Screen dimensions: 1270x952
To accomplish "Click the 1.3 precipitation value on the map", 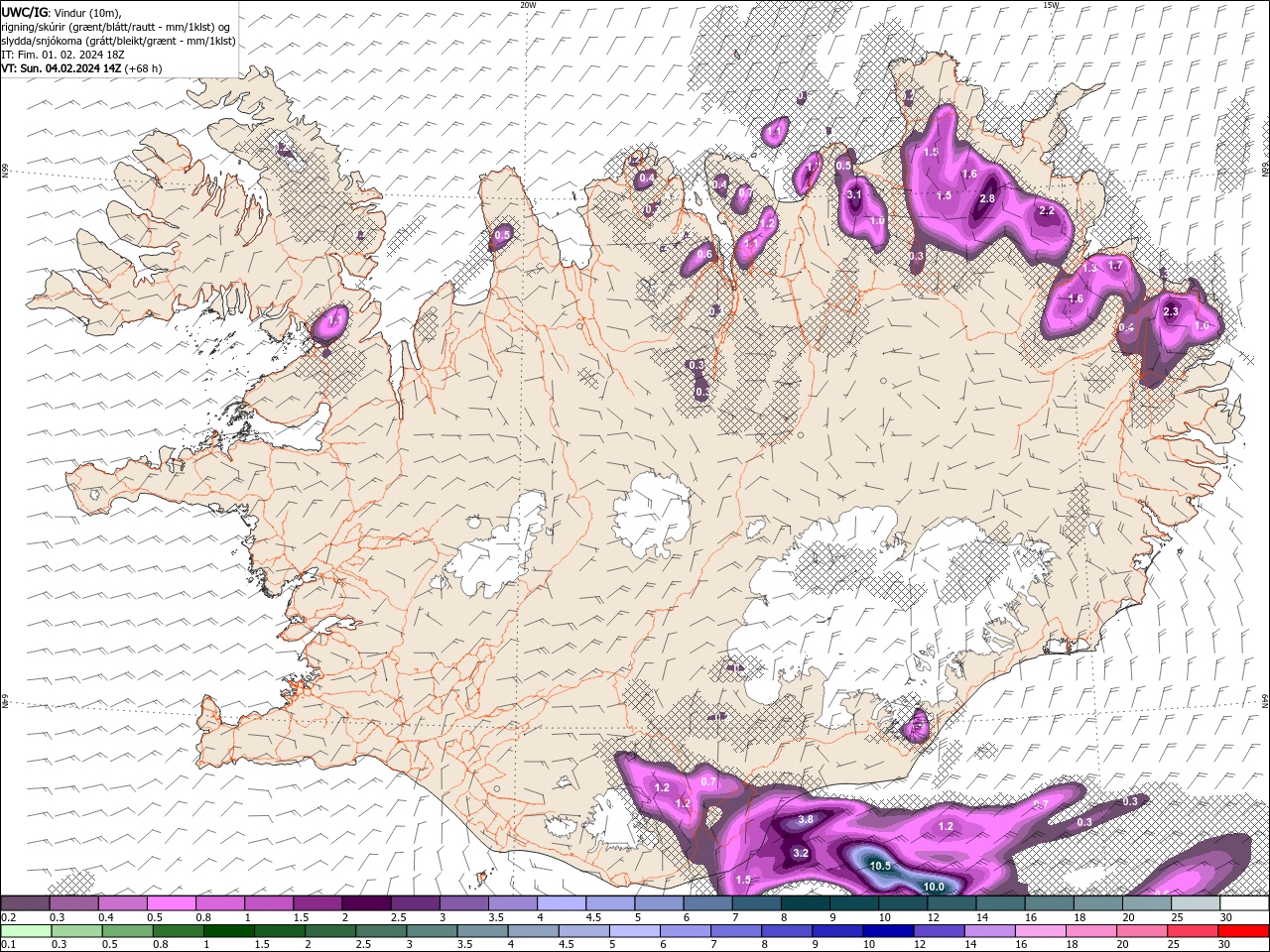I will (x=1088, y=268).
